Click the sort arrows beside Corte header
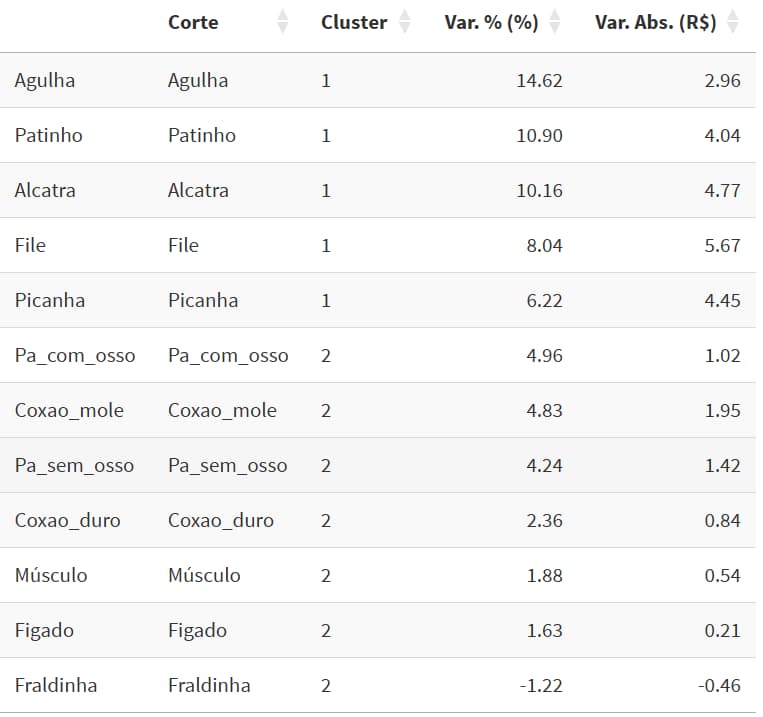Image resolution: width=763 pixels, height=717 pixels. point(283,22)
